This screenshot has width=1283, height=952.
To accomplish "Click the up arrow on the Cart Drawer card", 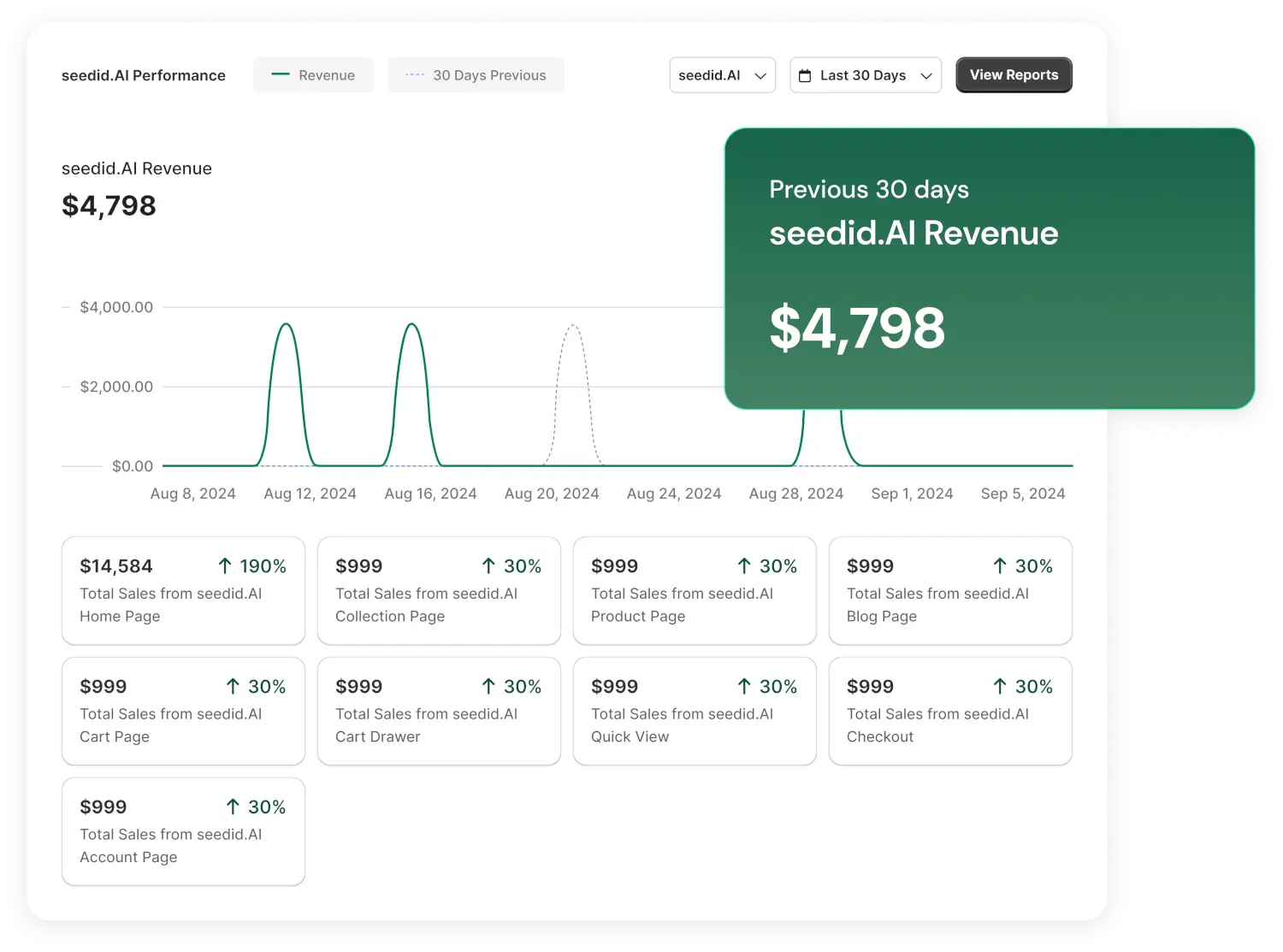I will [x=487, y=686].
